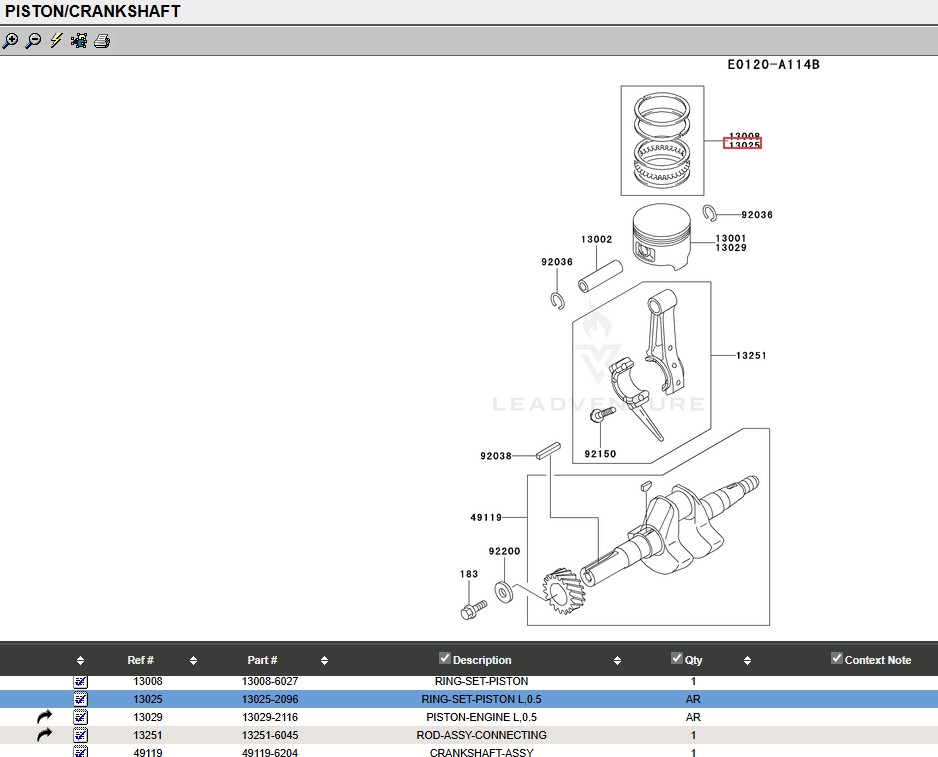Select the RING-SET-PISTON L,0.5 row

pos(481,700)
